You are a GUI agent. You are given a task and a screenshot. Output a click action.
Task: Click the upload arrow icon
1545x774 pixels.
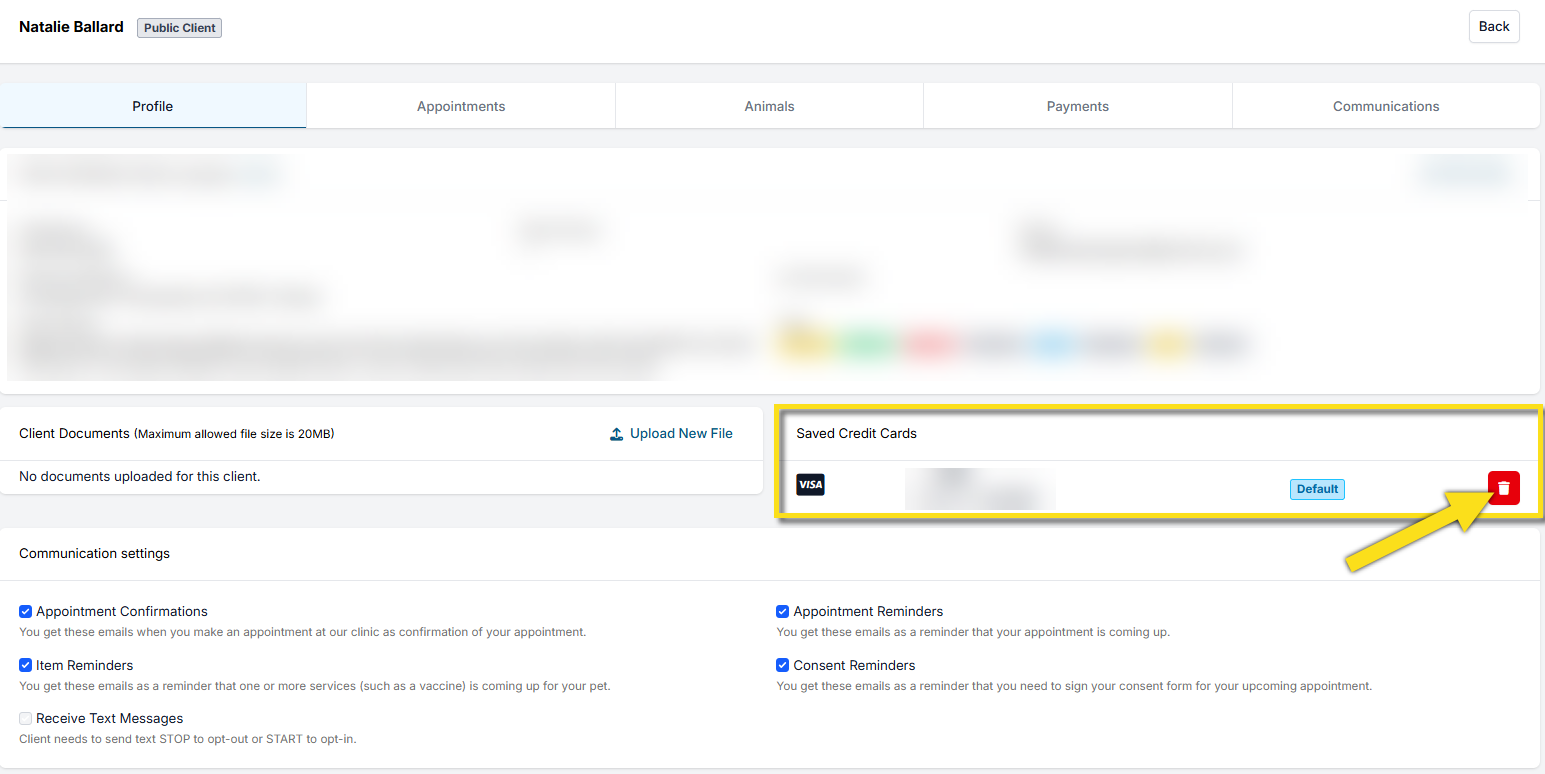tap(617, 434)
